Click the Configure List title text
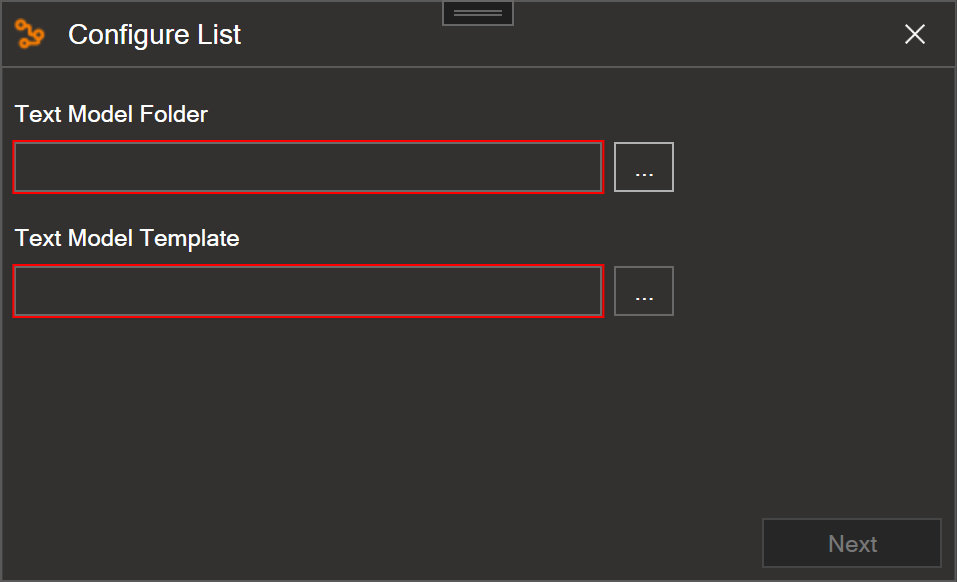 (x=154, y=35)
